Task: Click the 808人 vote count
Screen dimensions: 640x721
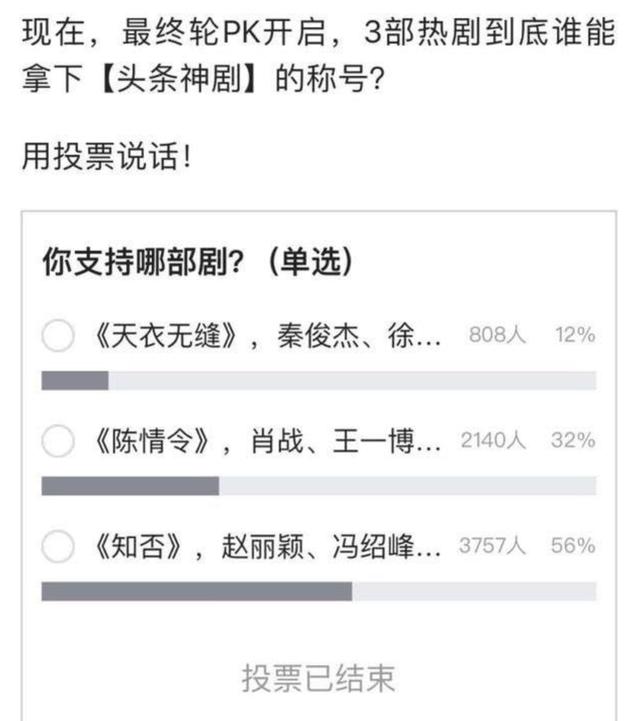Action: 497,335
